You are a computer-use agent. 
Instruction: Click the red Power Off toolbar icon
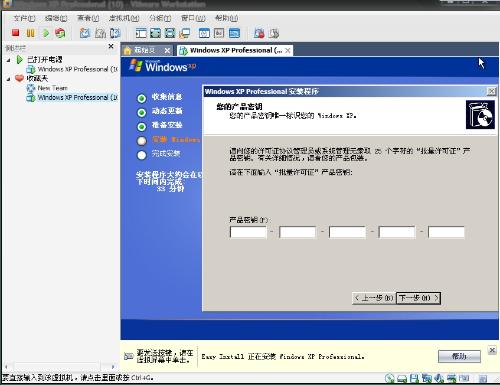coord(15,33)
